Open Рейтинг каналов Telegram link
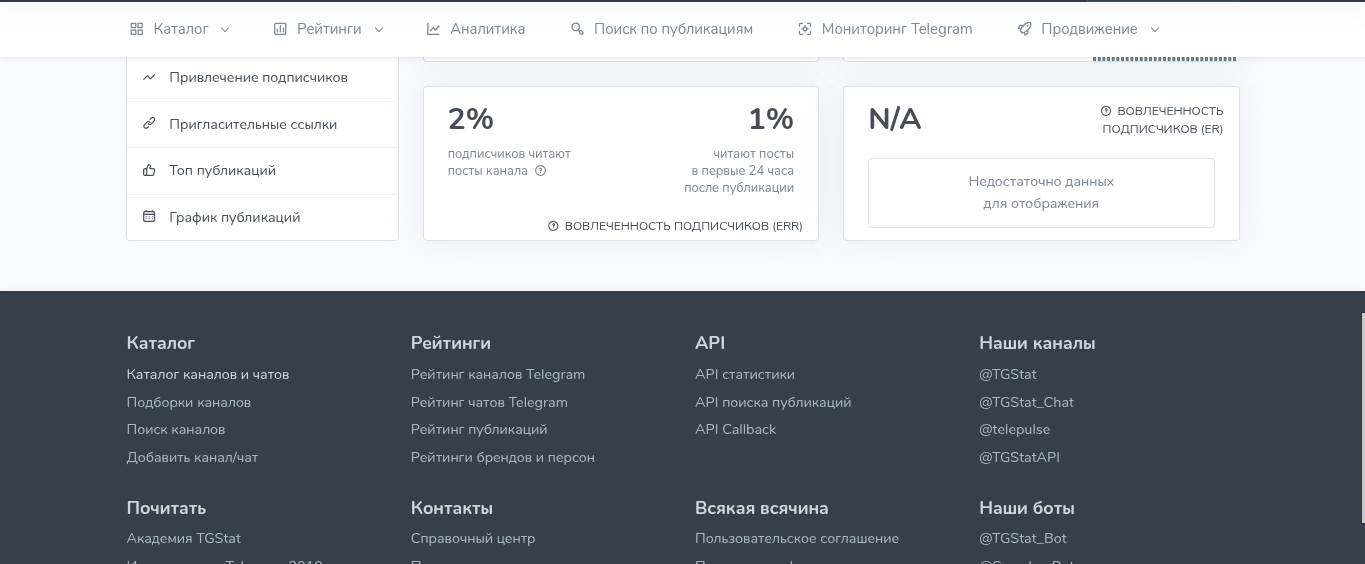Viewport: 1365px width, 564px height. [x=498, y=375]
